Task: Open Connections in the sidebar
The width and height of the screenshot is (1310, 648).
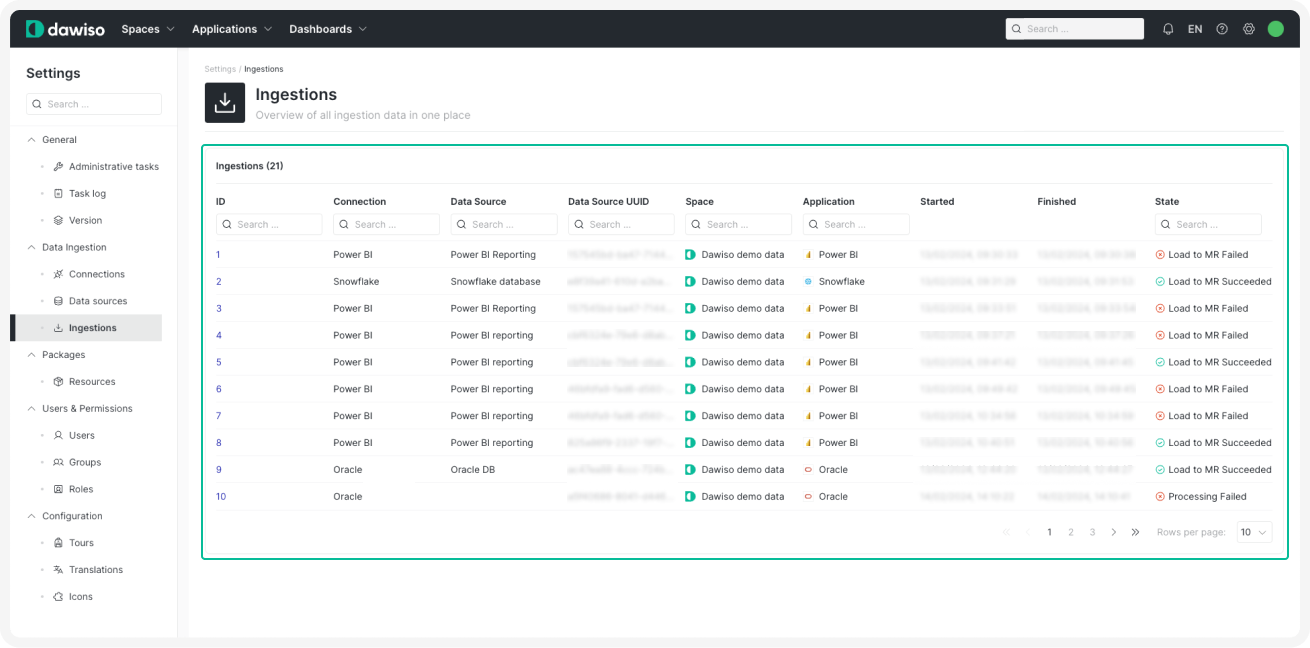Action: coord(96,274)
